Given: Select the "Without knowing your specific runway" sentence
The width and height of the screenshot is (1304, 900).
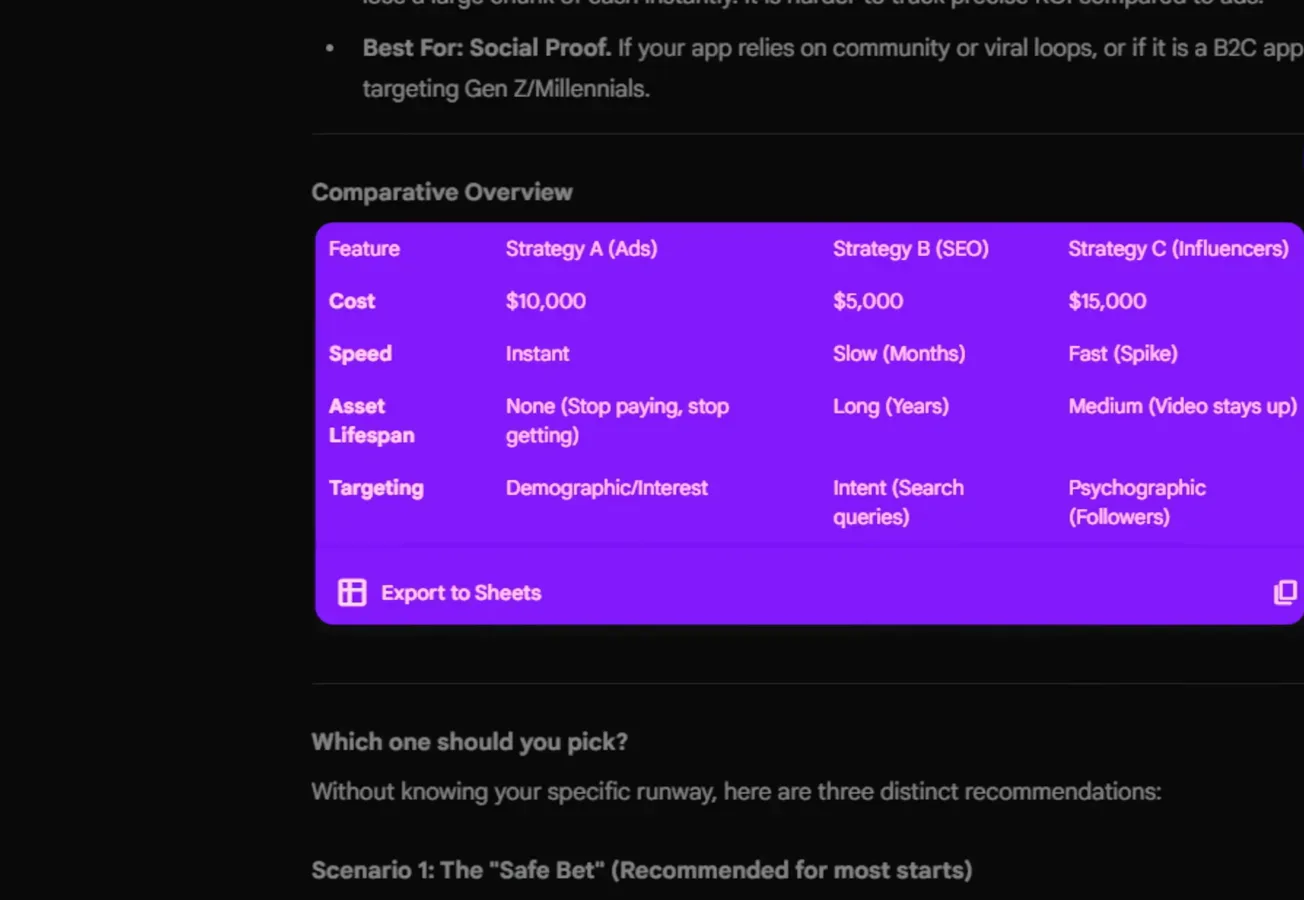Looking at the screenshot, I should tap(736, 792).
